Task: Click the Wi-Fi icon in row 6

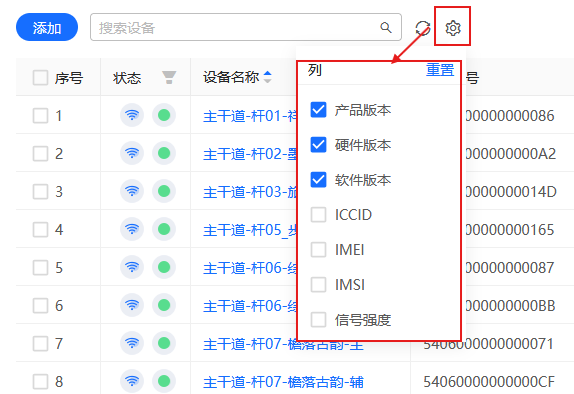Action: pos(132,305)
